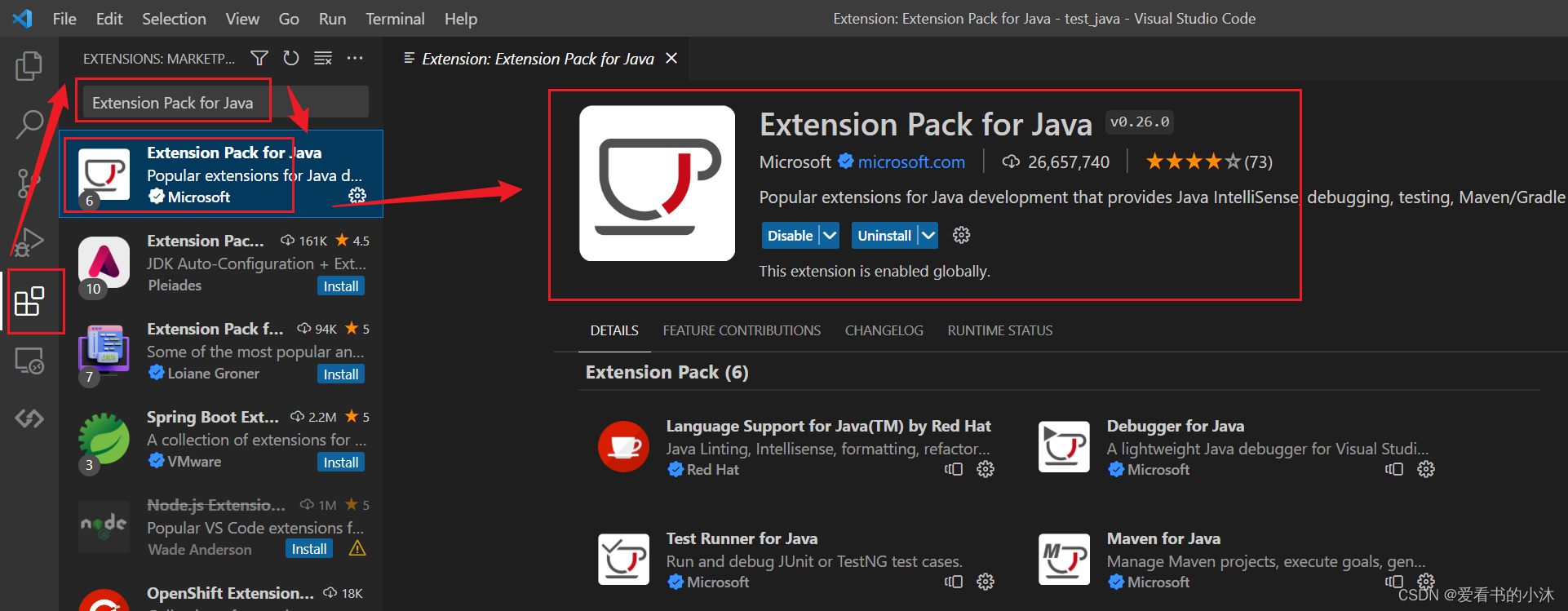The image size is (1568, 611).
Task: Expand the Uninstall button dropdown arrow
Action: 928,235
